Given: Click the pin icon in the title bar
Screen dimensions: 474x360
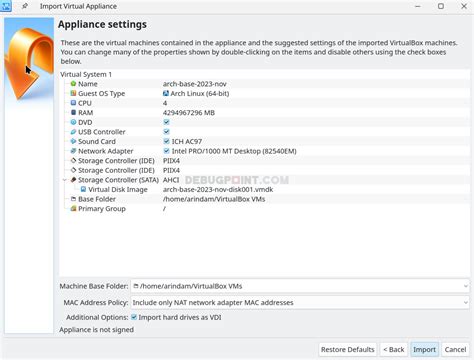Looking at the screenshot, I should (x=25, y=6).
